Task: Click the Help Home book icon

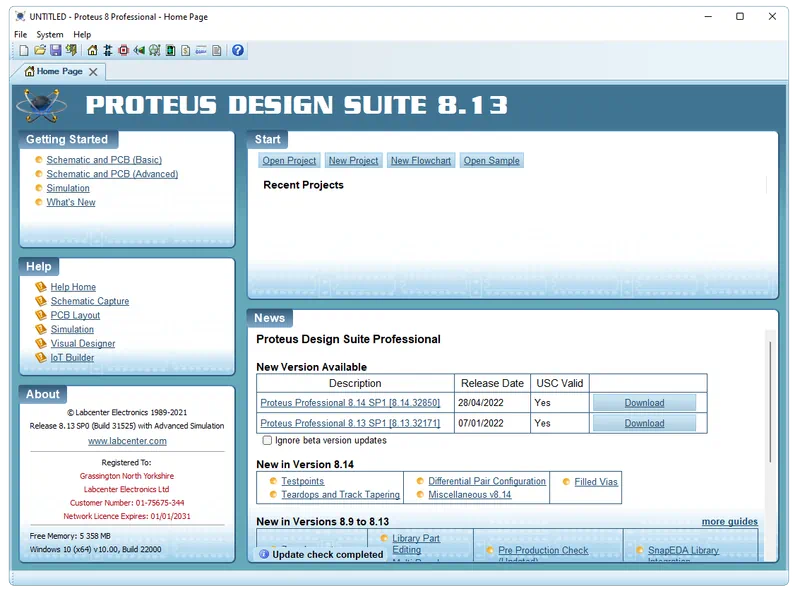Action: [41, 287]
